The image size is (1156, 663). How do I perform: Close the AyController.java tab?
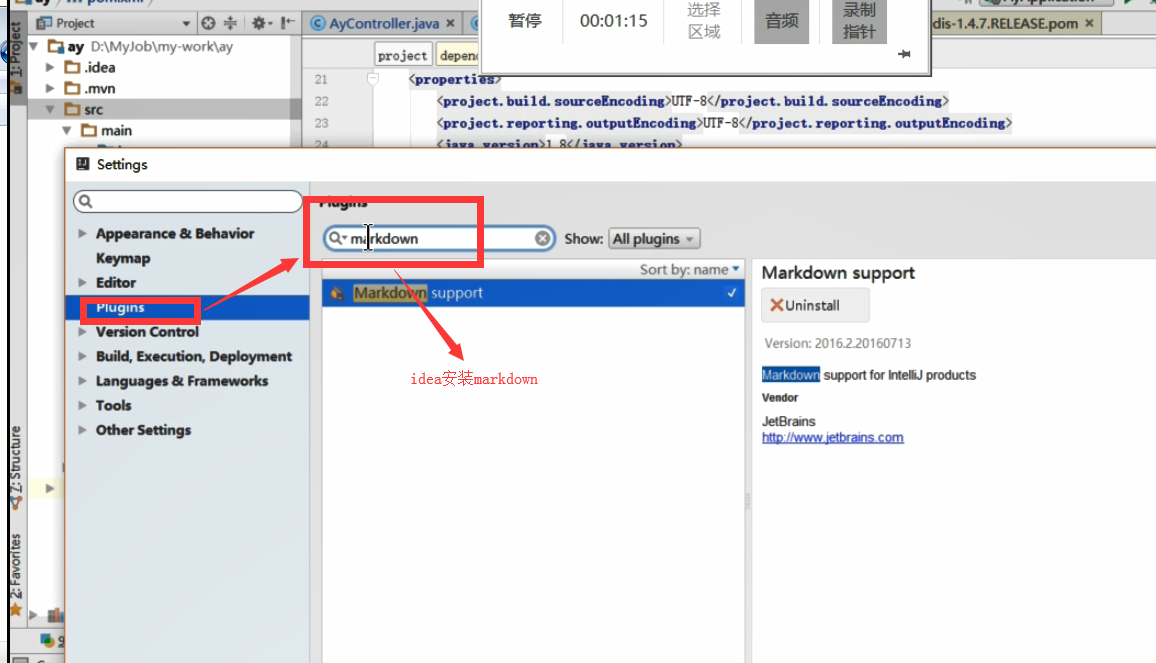[x=450, y=24]
